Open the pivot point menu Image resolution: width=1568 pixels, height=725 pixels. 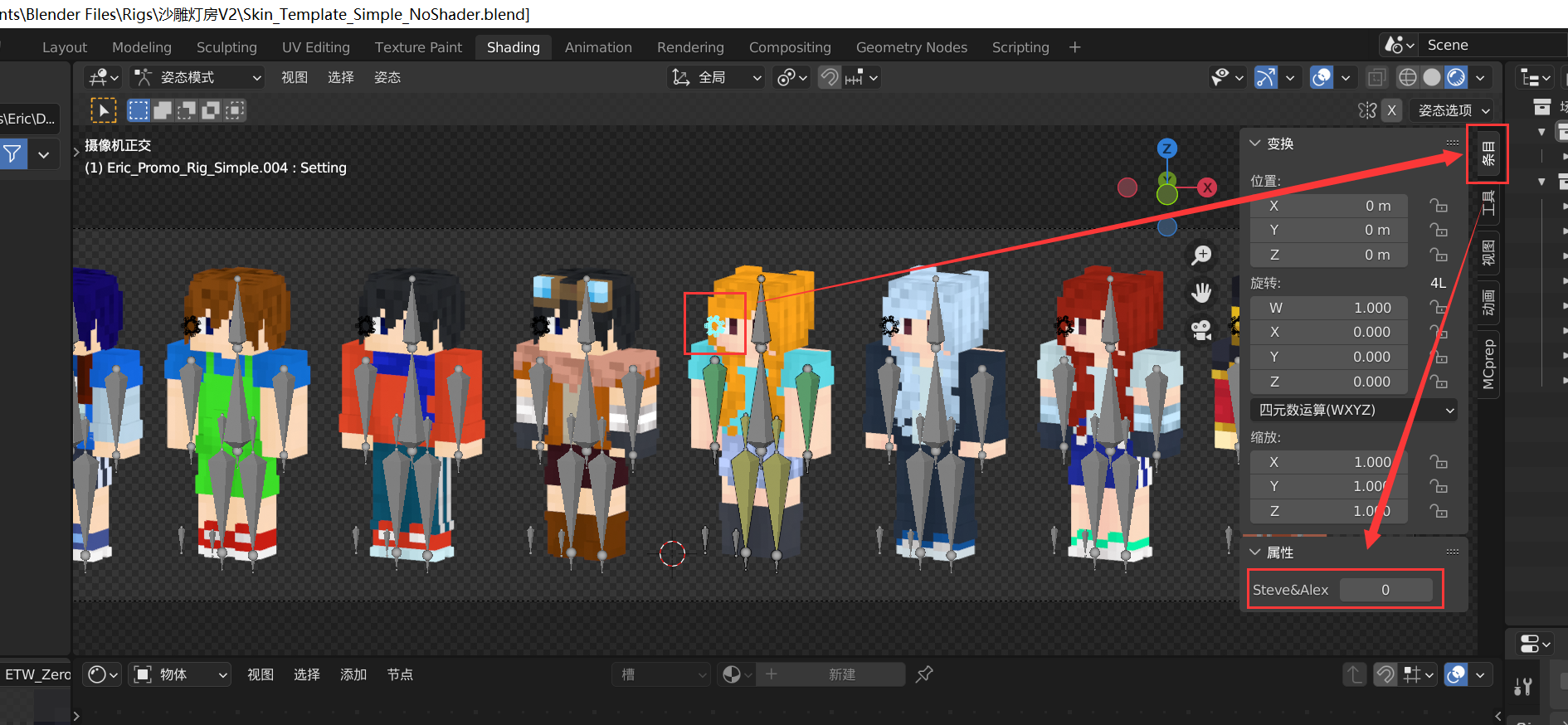pos(791,77)
